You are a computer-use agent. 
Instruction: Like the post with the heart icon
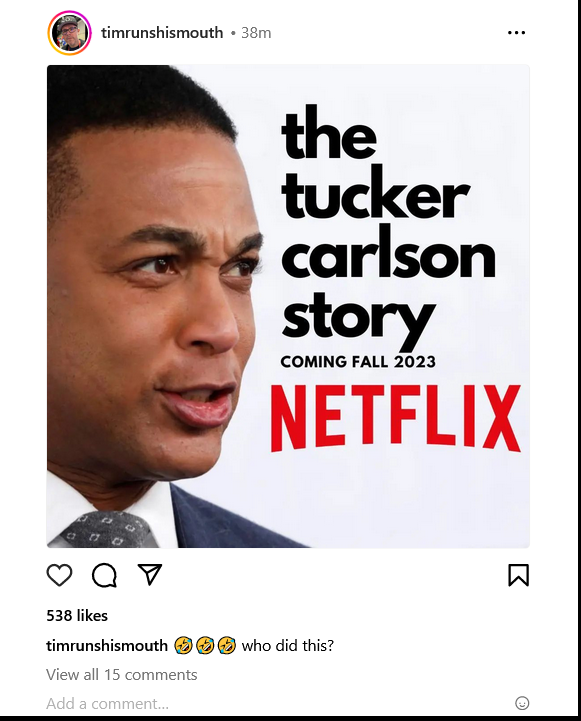click(x=60, y=575)
